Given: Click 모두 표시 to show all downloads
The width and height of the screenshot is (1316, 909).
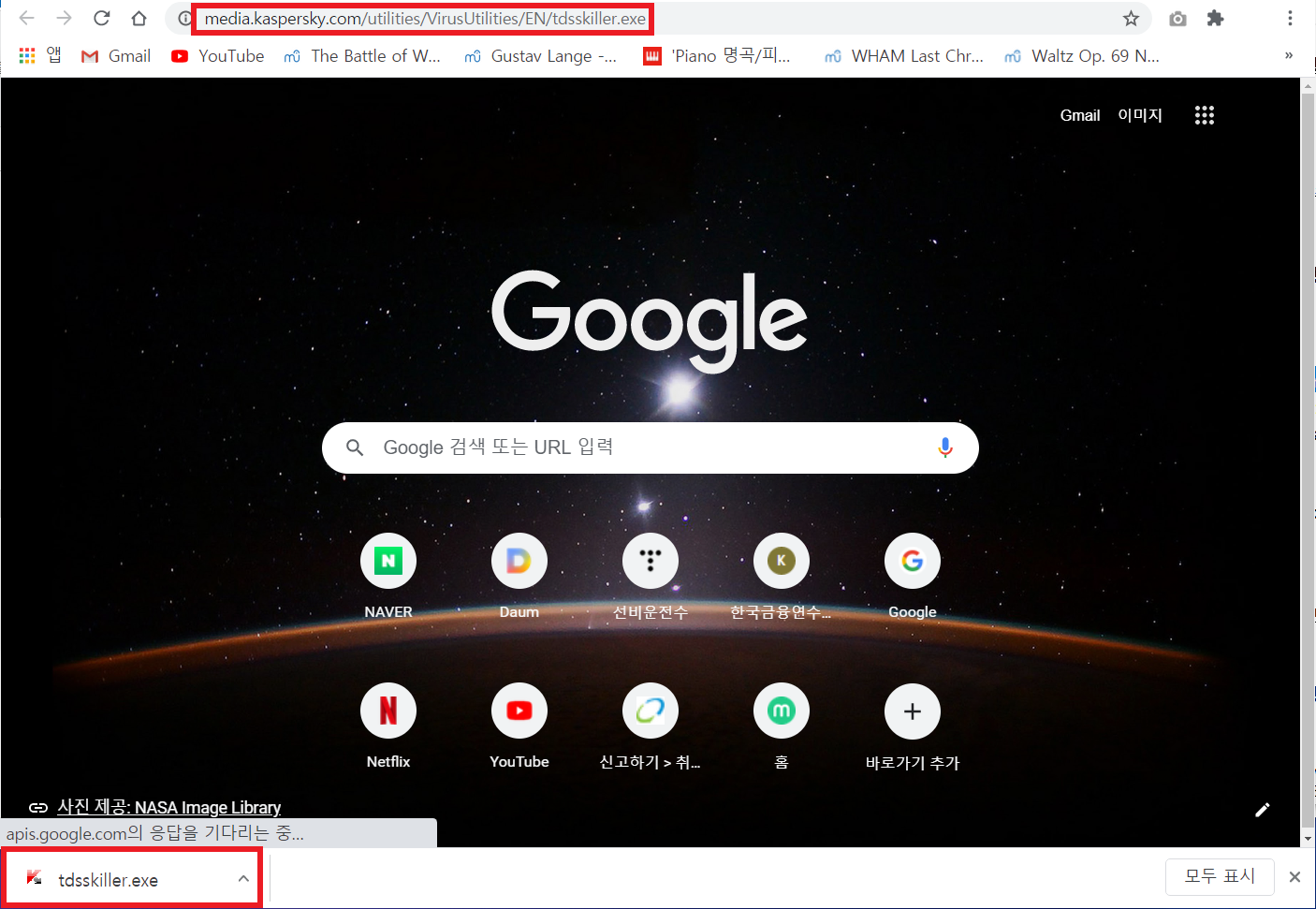Looking at the screenshot, I should click(x=1220, y=876).
